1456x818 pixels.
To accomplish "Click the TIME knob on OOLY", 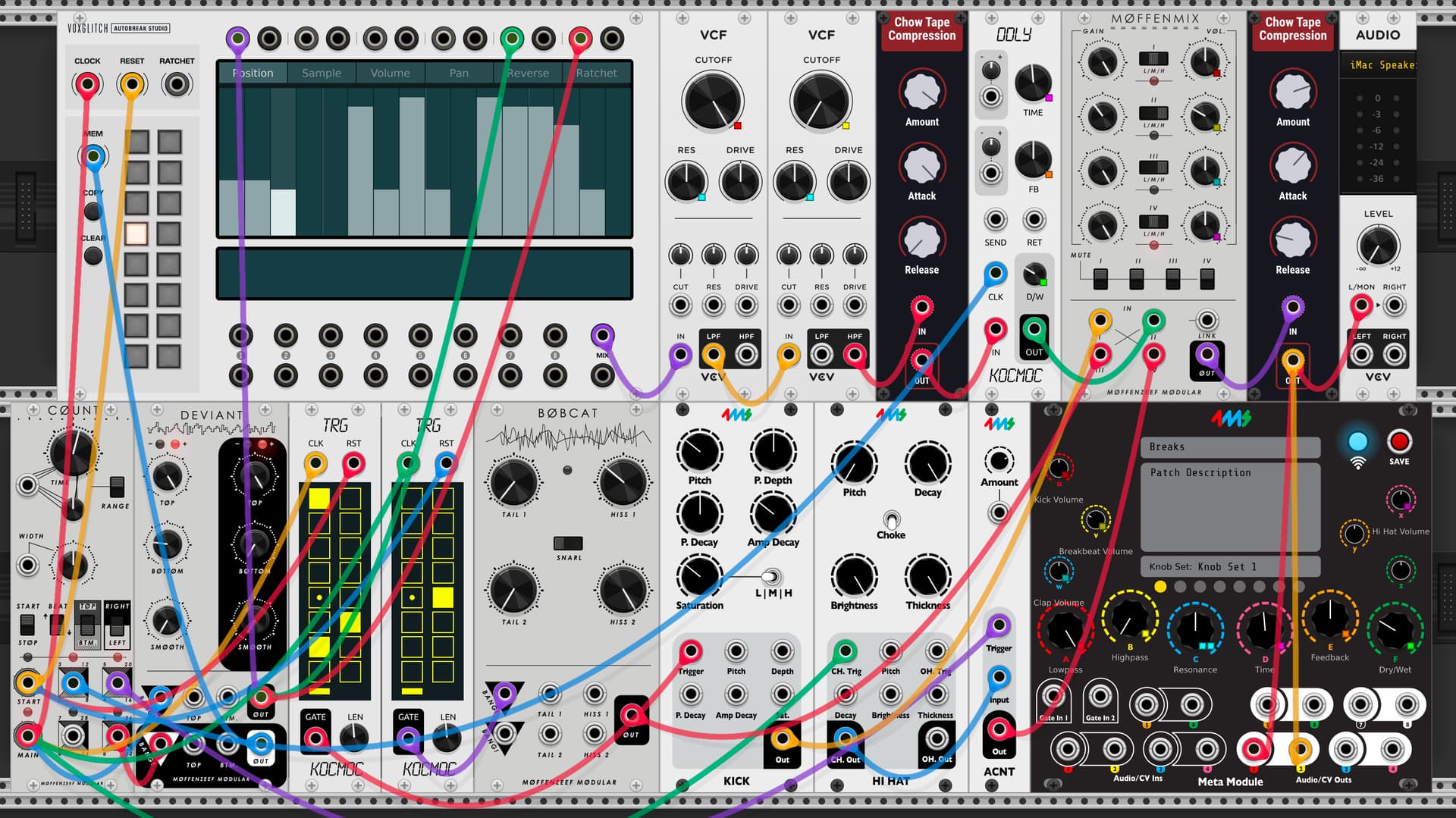I will (1033, 83).
